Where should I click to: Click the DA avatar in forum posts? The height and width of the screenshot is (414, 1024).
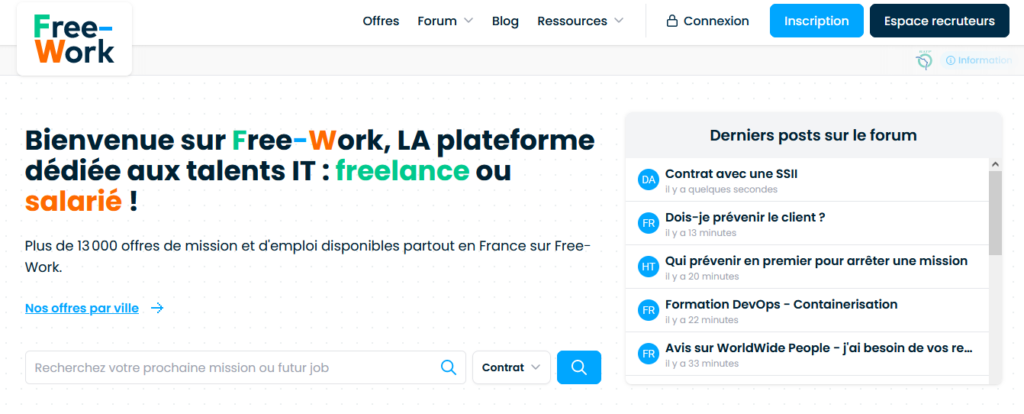648,180
